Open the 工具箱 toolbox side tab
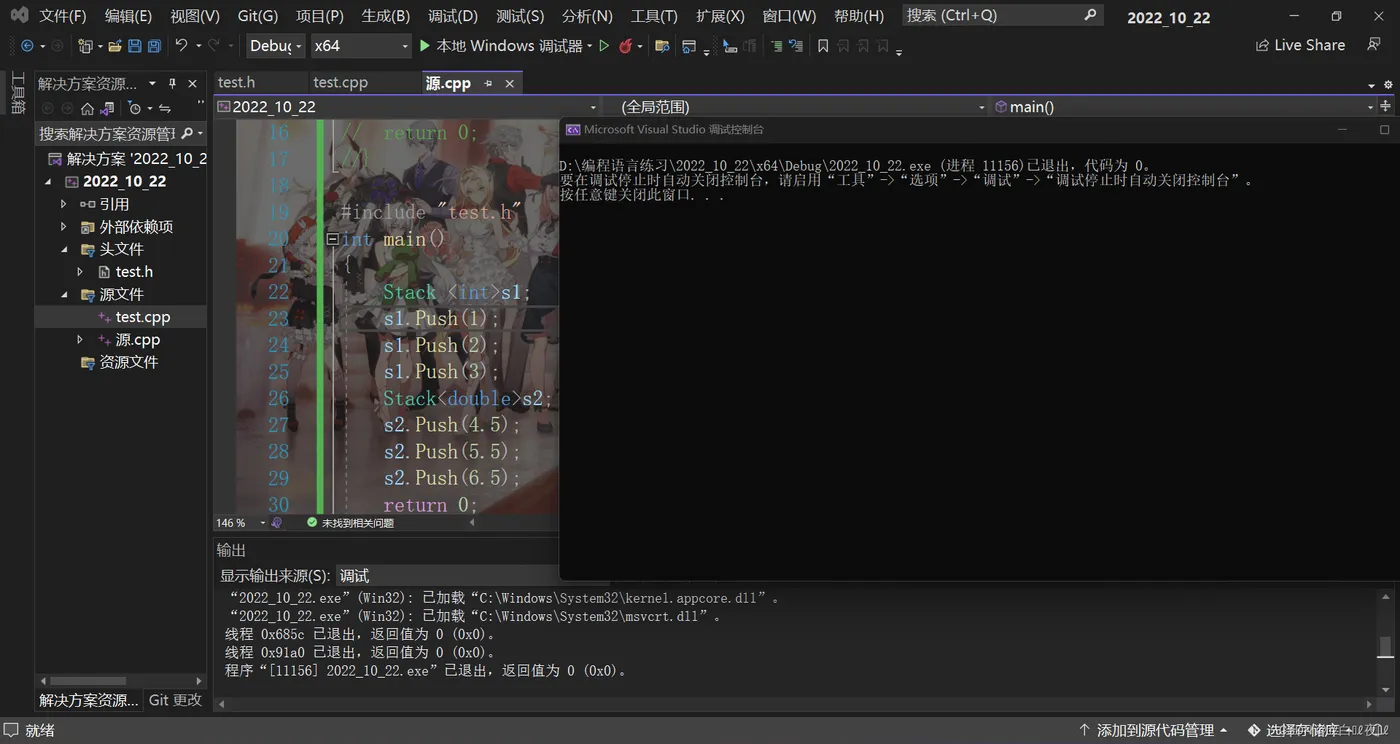The height and width of the screenshot is (744, 1400). coord(18,93)
